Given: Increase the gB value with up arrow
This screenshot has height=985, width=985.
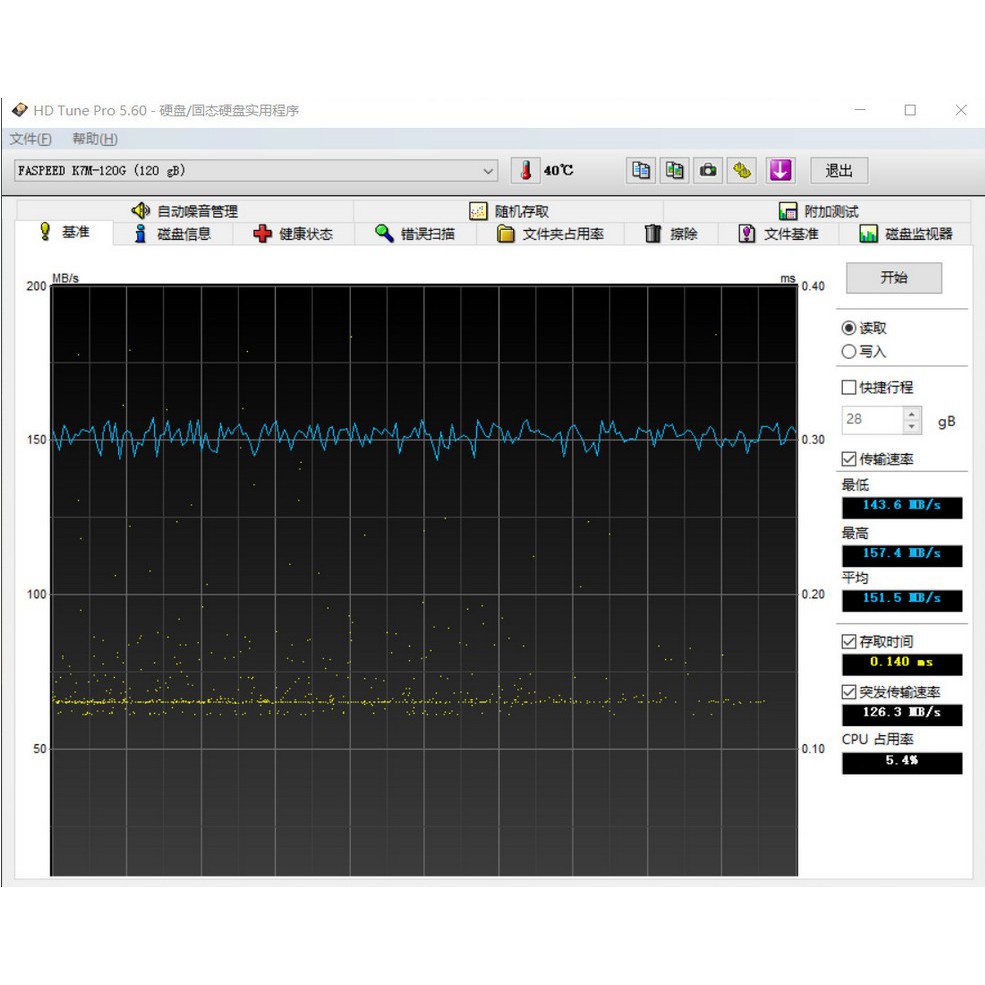Looking at the screenshot, I should pos(911,413).
